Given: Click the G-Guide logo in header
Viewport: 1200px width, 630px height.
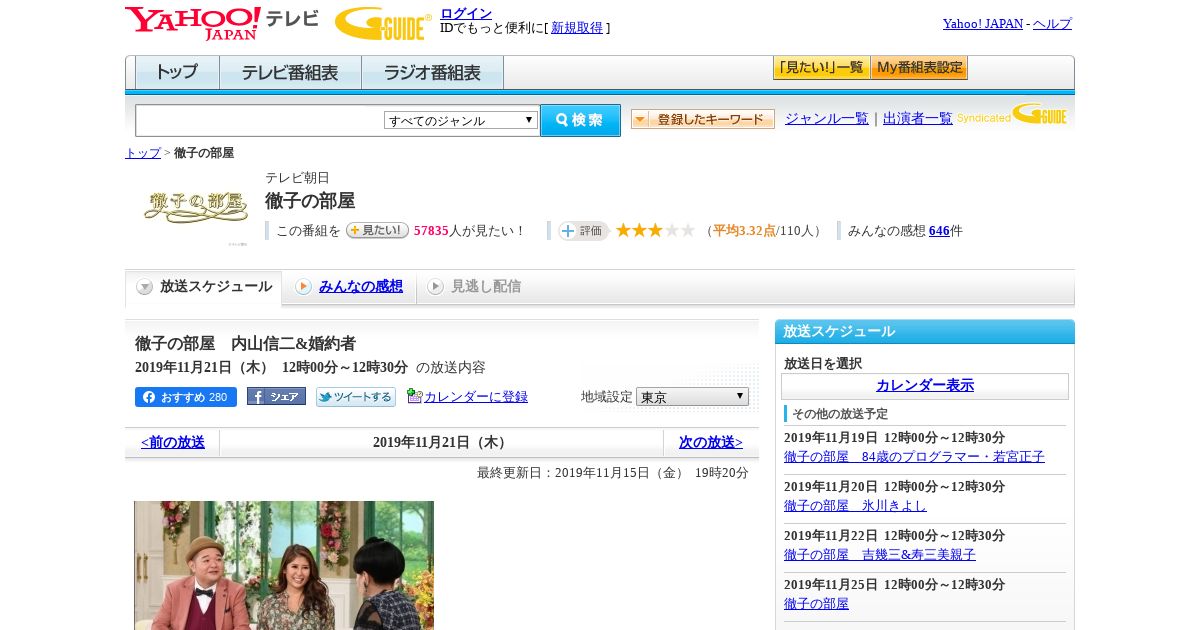Looking at the screenshot, I should click(x=383, y=23).
